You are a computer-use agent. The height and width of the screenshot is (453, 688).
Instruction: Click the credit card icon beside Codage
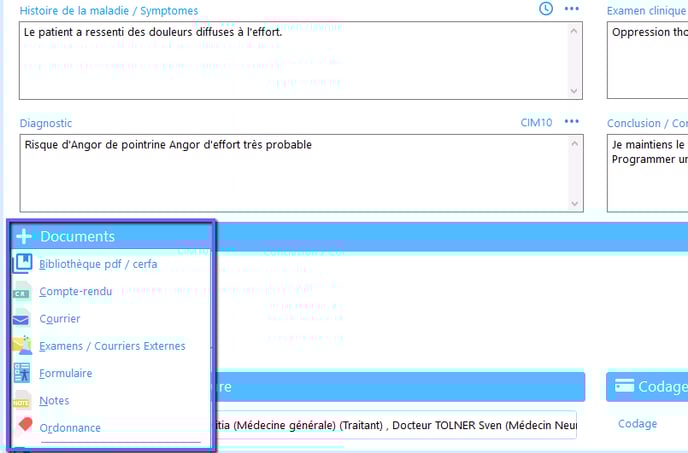(x=625, y=387)
